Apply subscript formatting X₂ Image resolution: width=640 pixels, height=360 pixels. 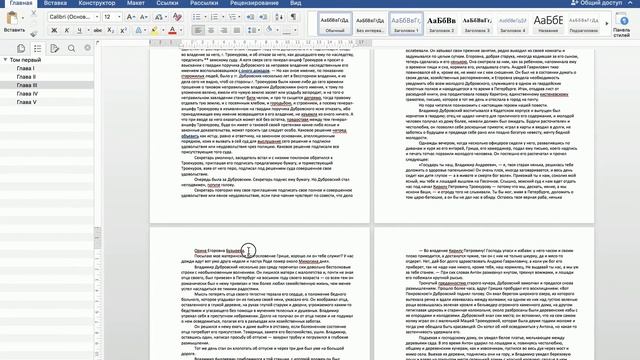(x=110, y=30)
